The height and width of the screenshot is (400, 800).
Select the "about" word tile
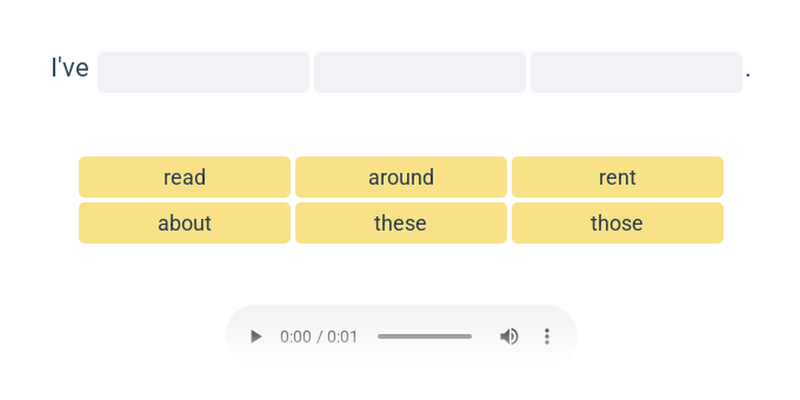click(x=185, y=223)
